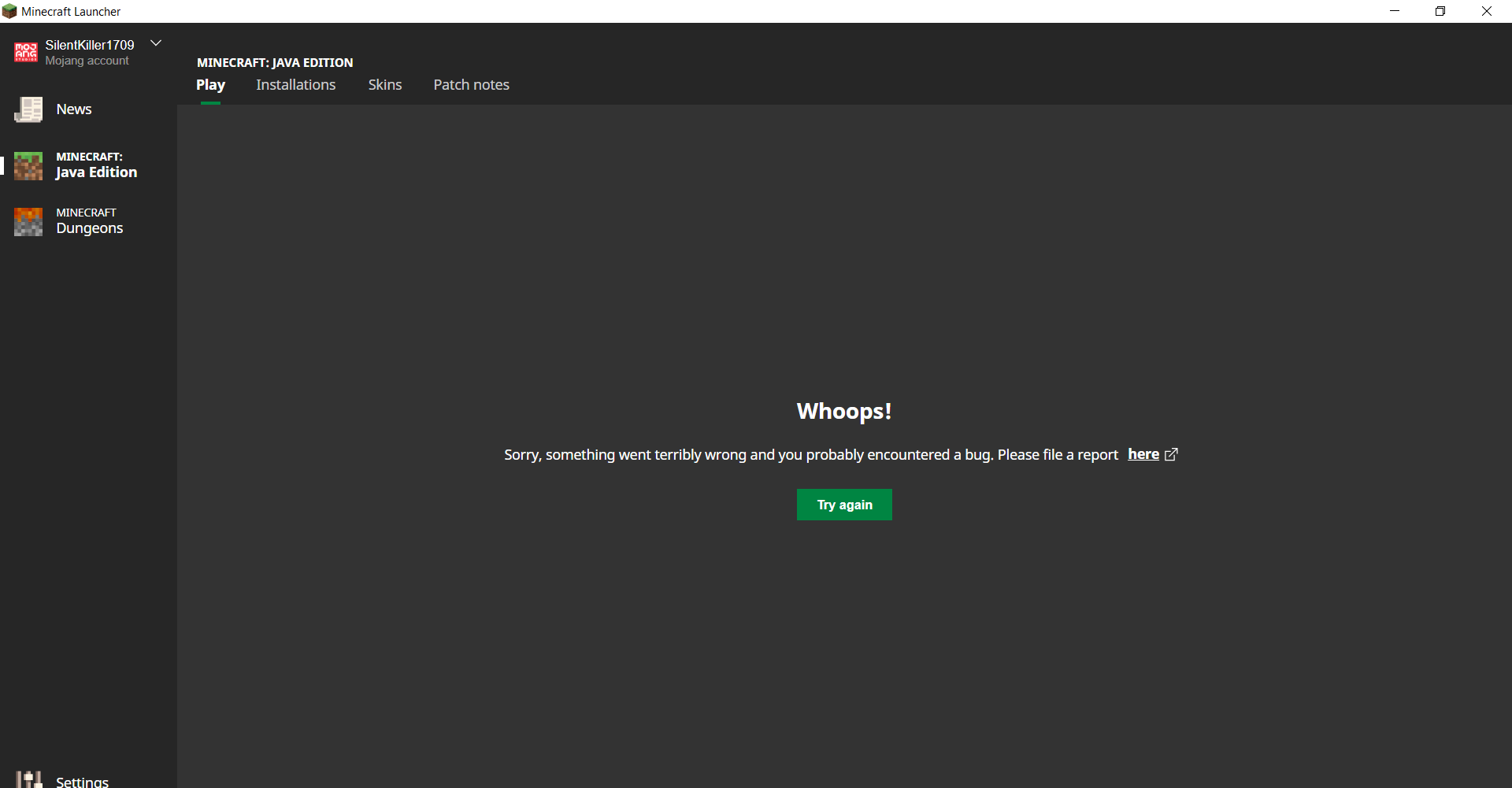
Task: Click the 'Whoops!' error heading
Action: 844,411
